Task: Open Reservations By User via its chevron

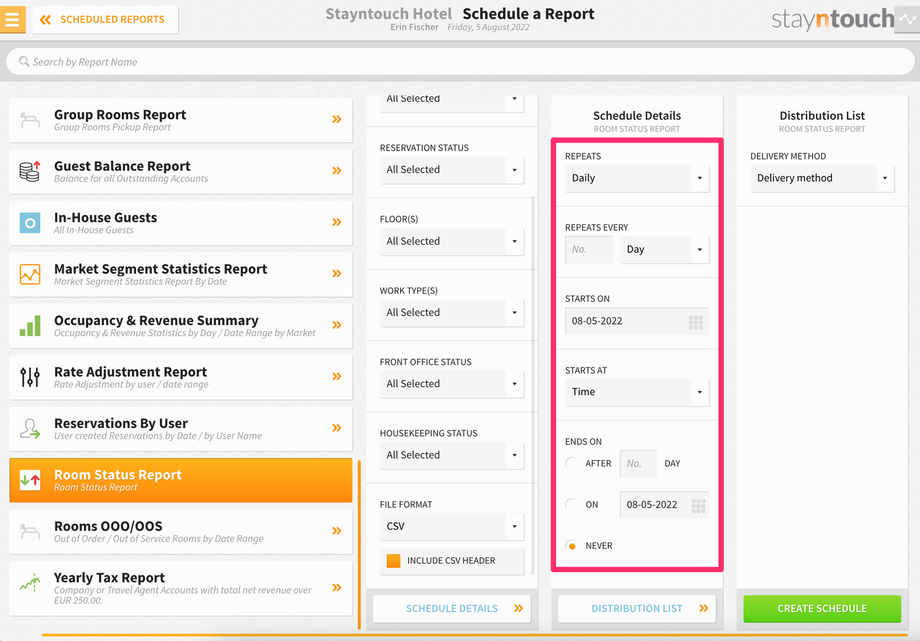Action: click(x=337, y=428)
